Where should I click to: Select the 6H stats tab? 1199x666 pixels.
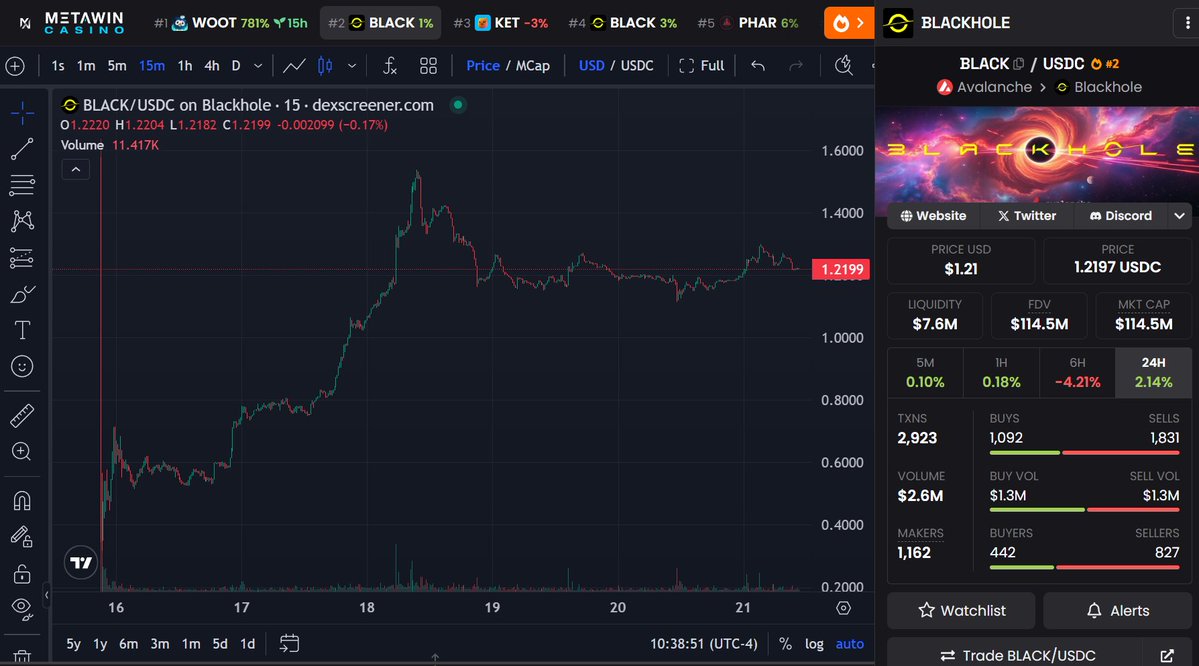pos(1077,373)
